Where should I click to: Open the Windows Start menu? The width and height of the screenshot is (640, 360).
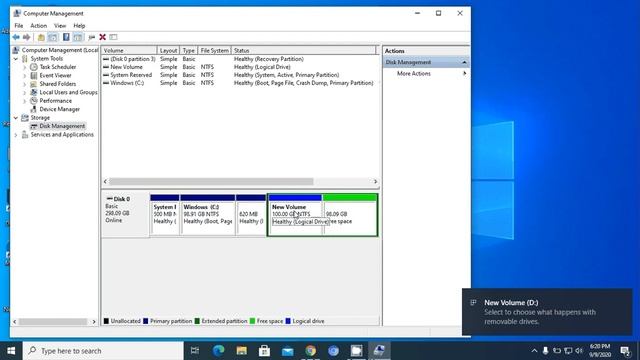pyautogui.click(x=11, y=351)
